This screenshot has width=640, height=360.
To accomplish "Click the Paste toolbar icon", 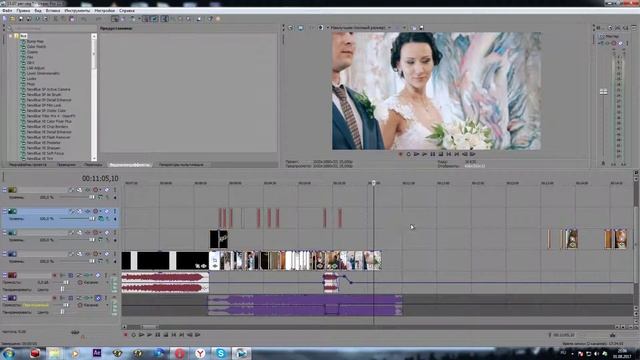I will coord(72,19).
